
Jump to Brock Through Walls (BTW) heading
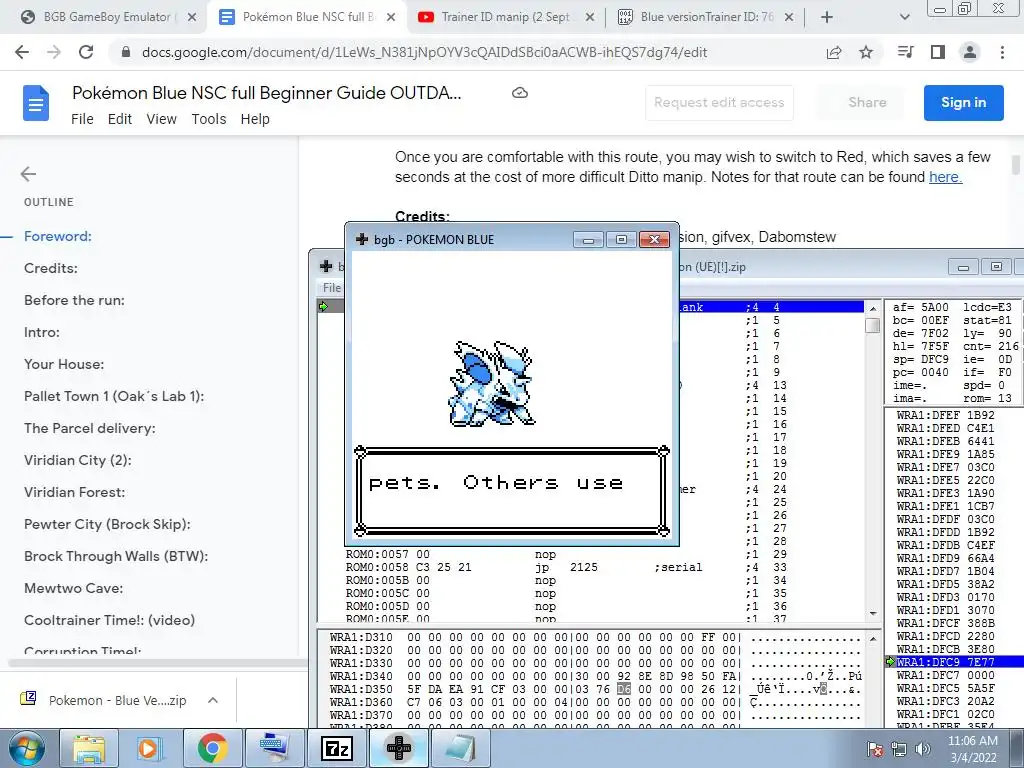click(116, 556)
